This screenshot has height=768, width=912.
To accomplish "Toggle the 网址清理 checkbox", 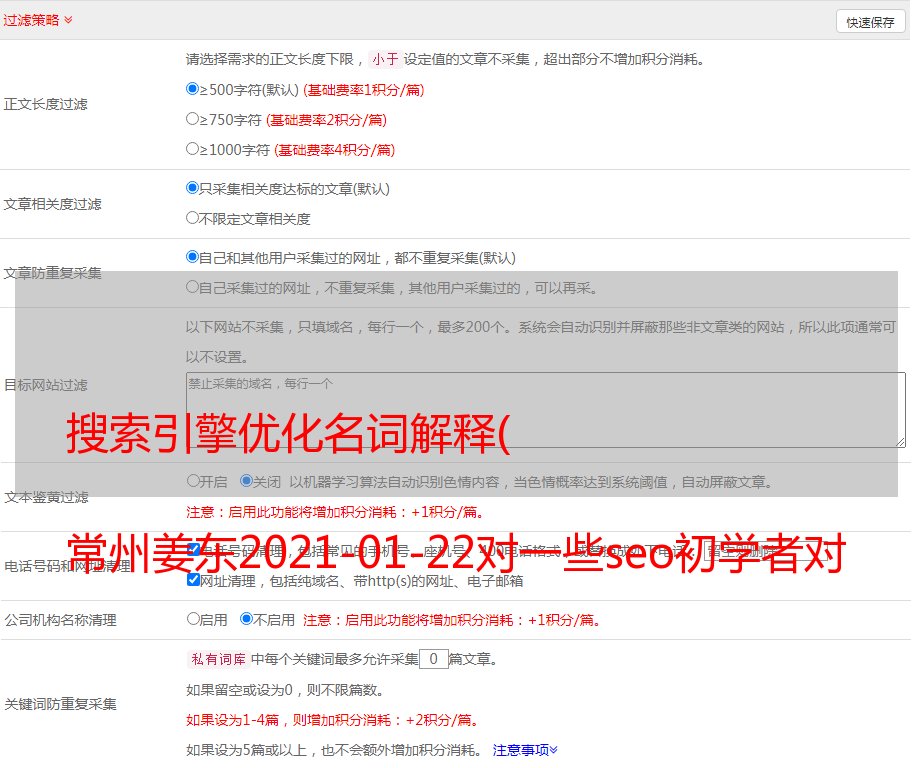I will point(194,580).
